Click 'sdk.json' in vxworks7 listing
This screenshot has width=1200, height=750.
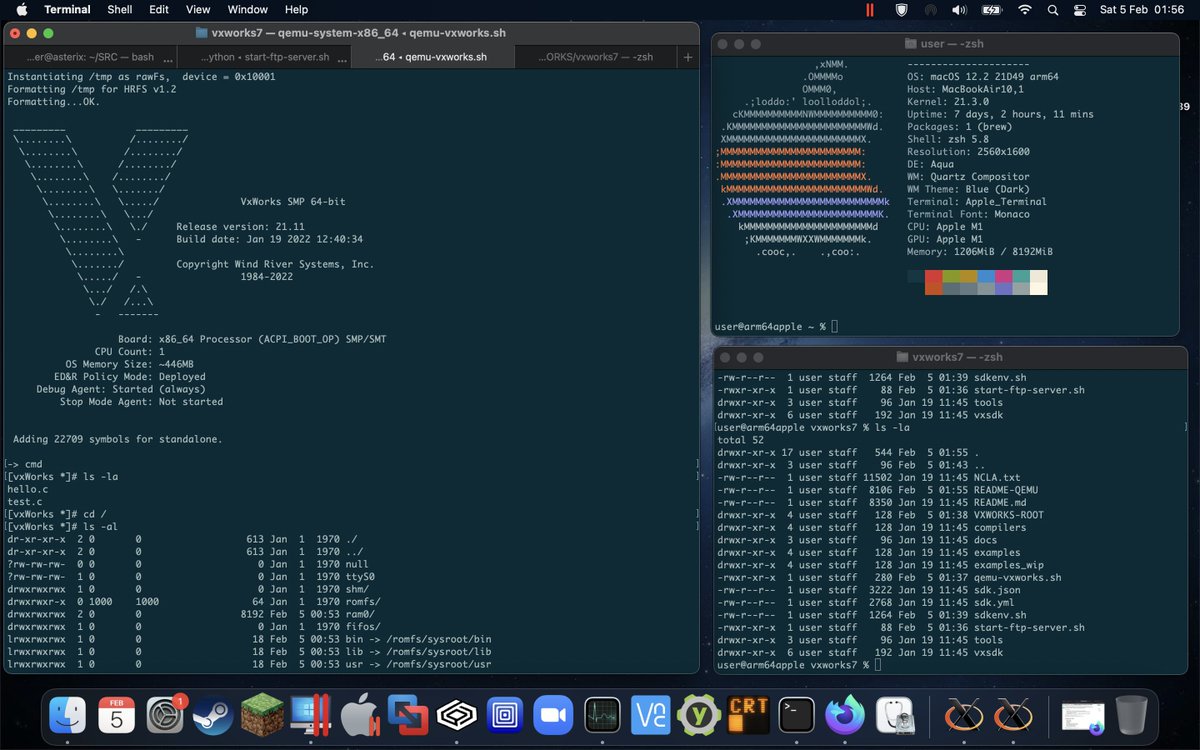[997, 590]
